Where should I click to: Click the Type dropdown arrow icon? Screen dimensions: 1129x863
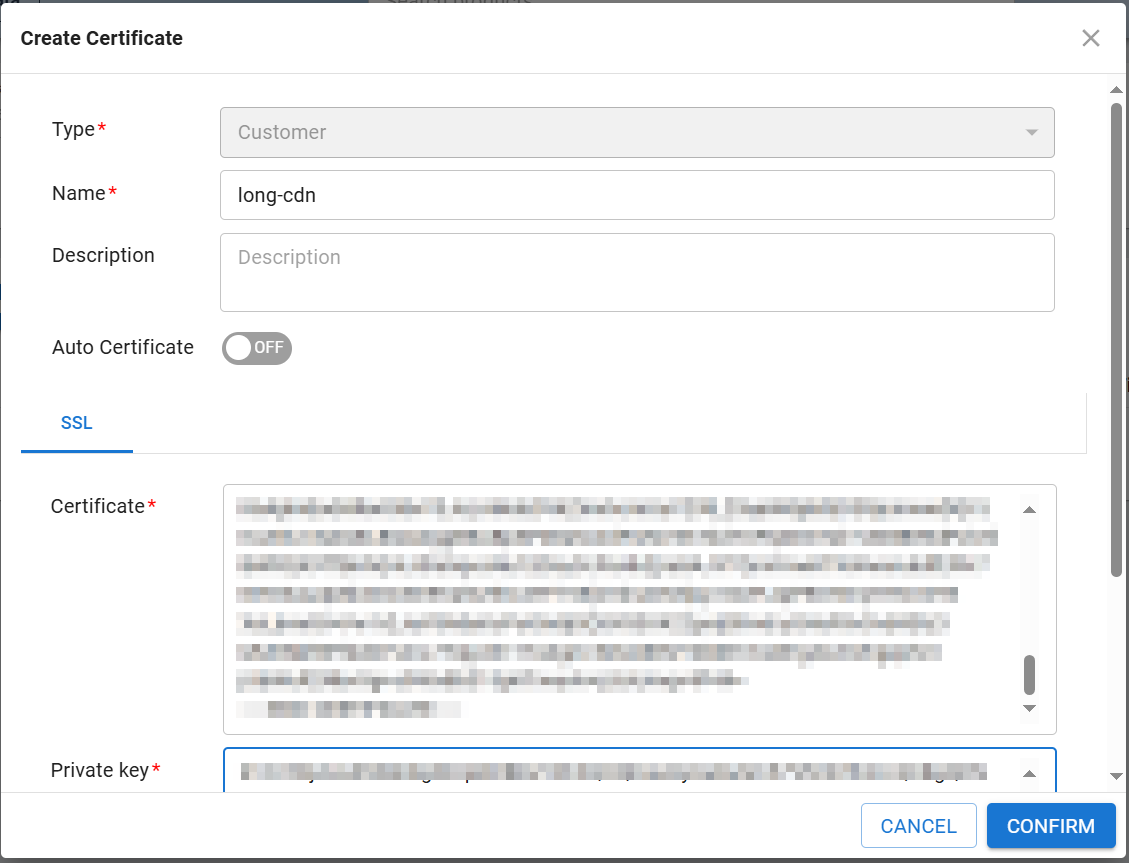[x=1032, y=133]
